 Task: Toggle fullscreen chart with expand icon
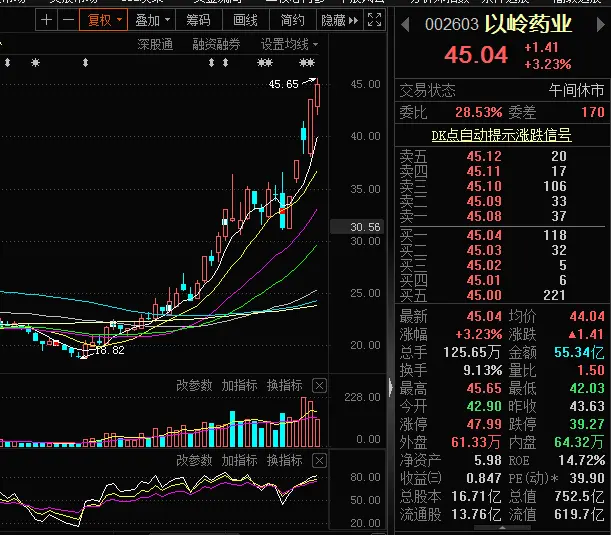(374, 20)
